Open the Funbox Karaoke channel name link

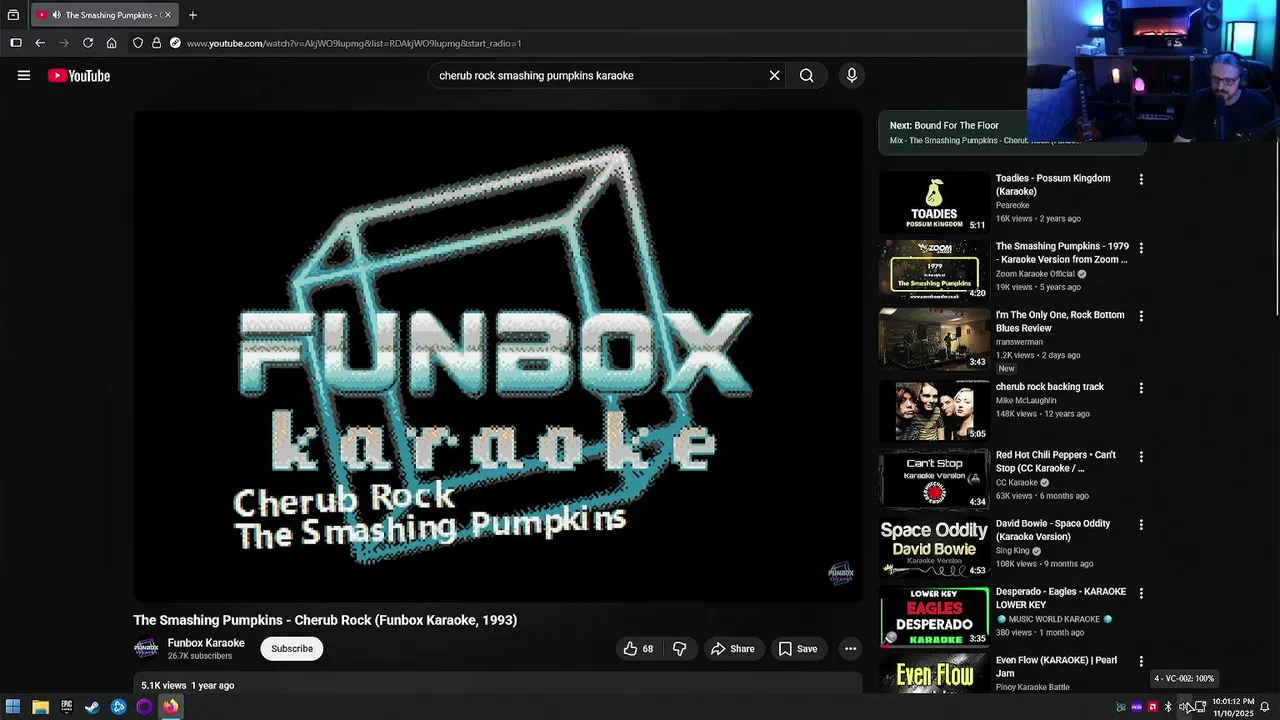point(206,643)
